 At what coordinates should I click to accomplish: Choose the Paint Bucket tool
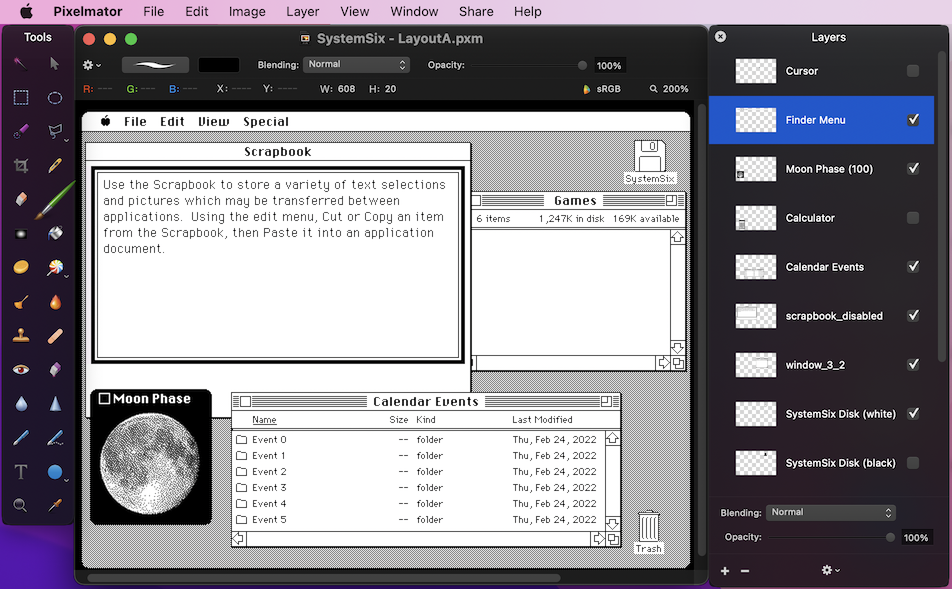tap(55, 233)
